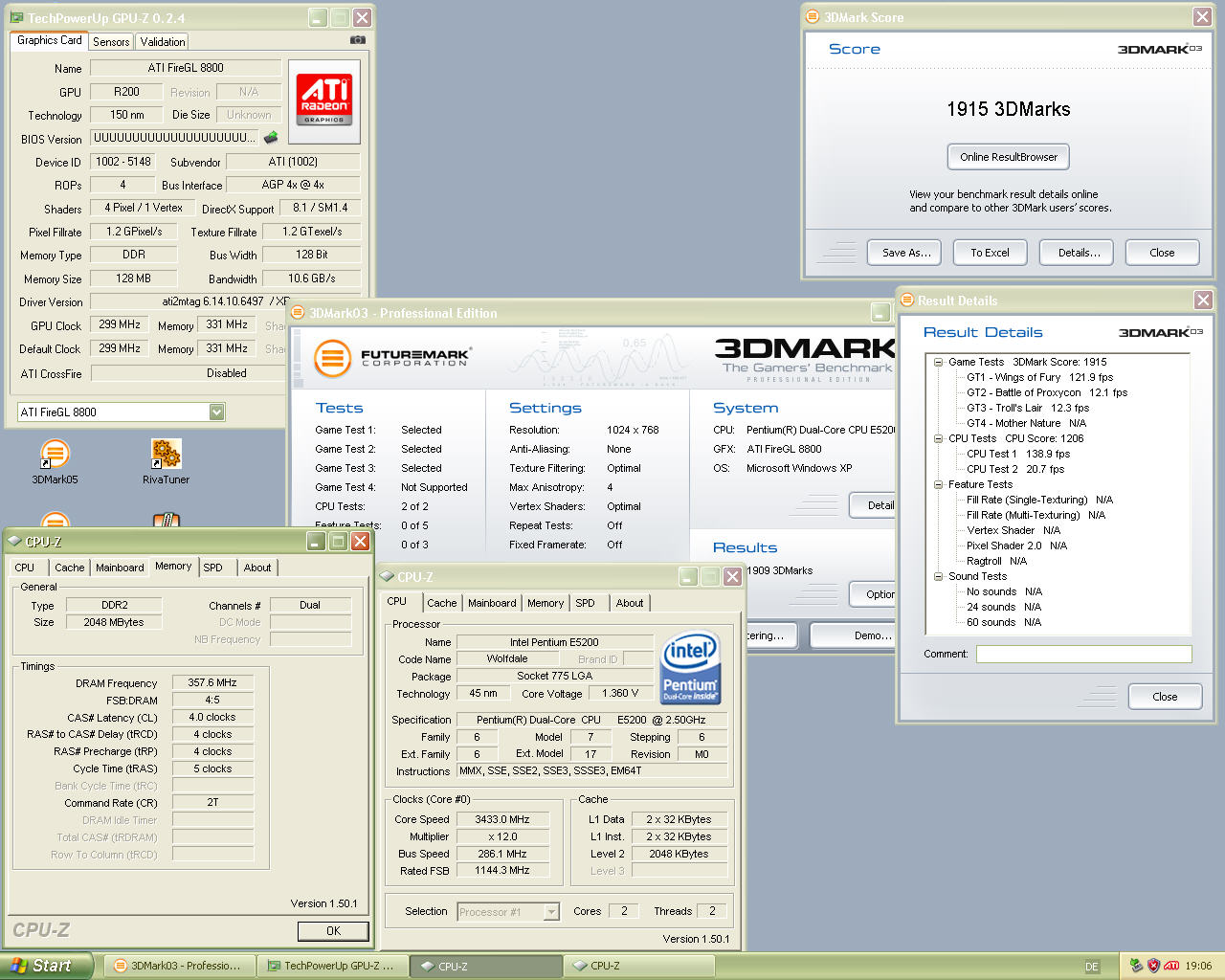The height and width of the screenshot is (980, 1225).
Task: Click Details button in 3DMark Score window
Action: coord(1078,253)
